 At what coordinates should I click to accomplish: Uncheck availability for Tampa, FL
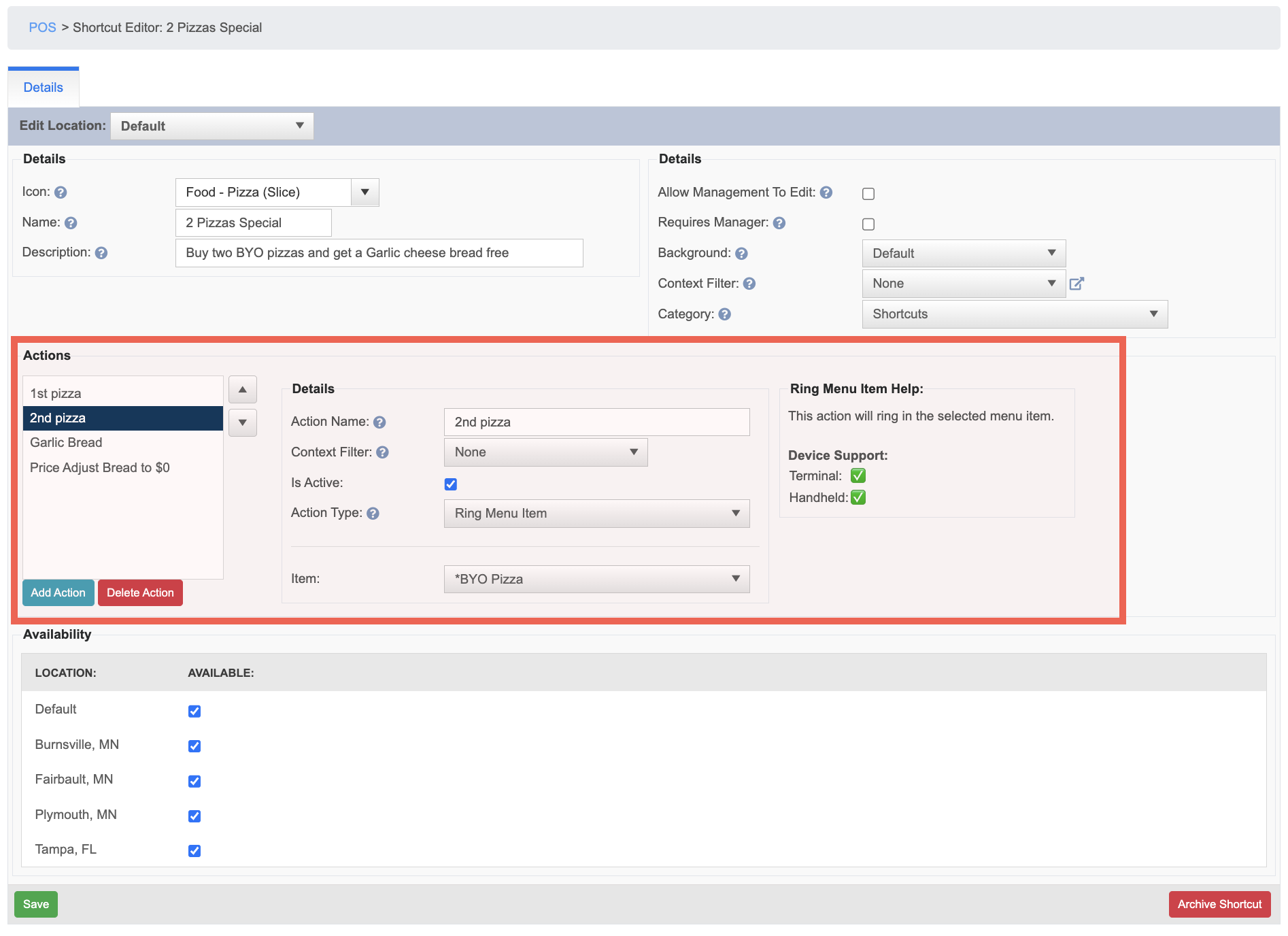pyautogui.click(x=194, y=851)
